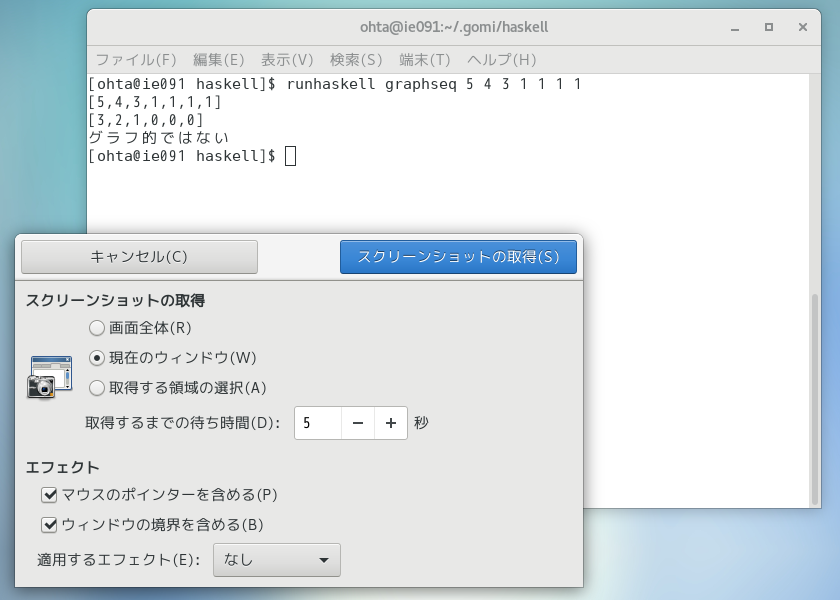Select the 取得する領域の選択 radio option
The width and height of the screenshot is (840, 600).
(97, 387)
